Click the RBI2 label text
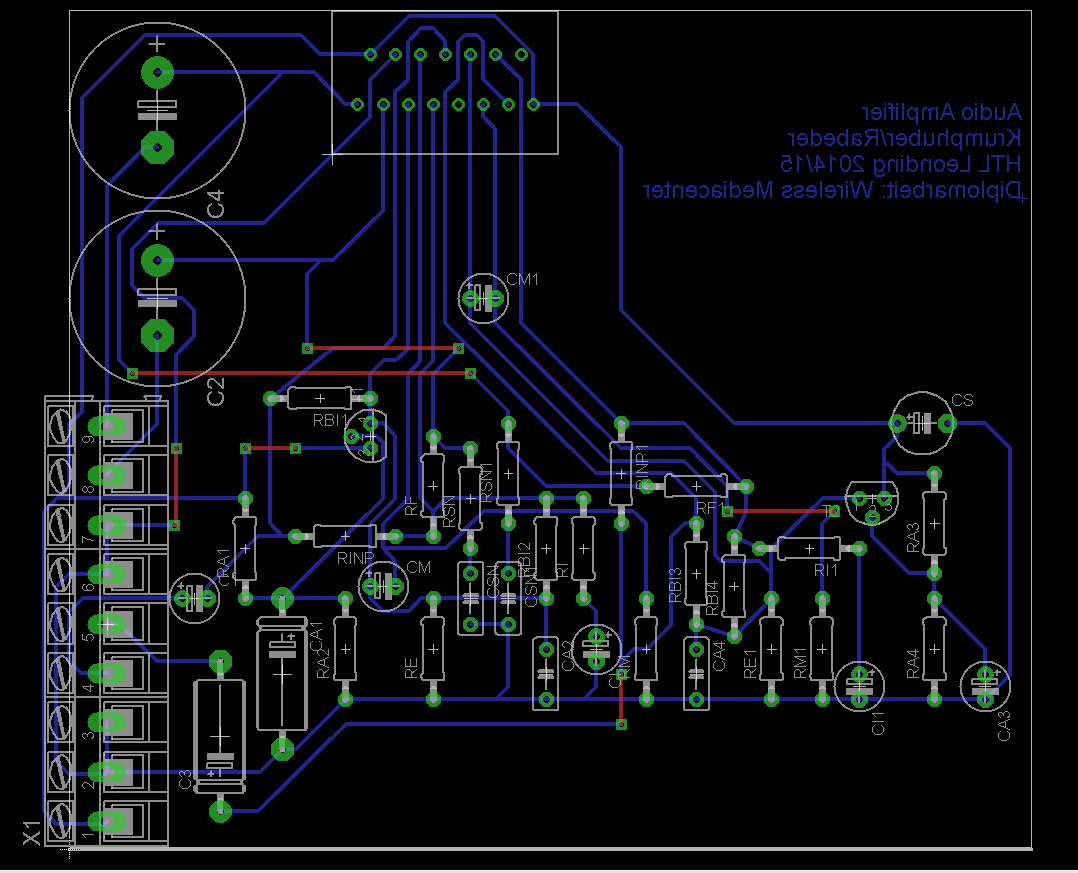The width and height of the screenshot is (1078, 873). (x=525, y=562)
